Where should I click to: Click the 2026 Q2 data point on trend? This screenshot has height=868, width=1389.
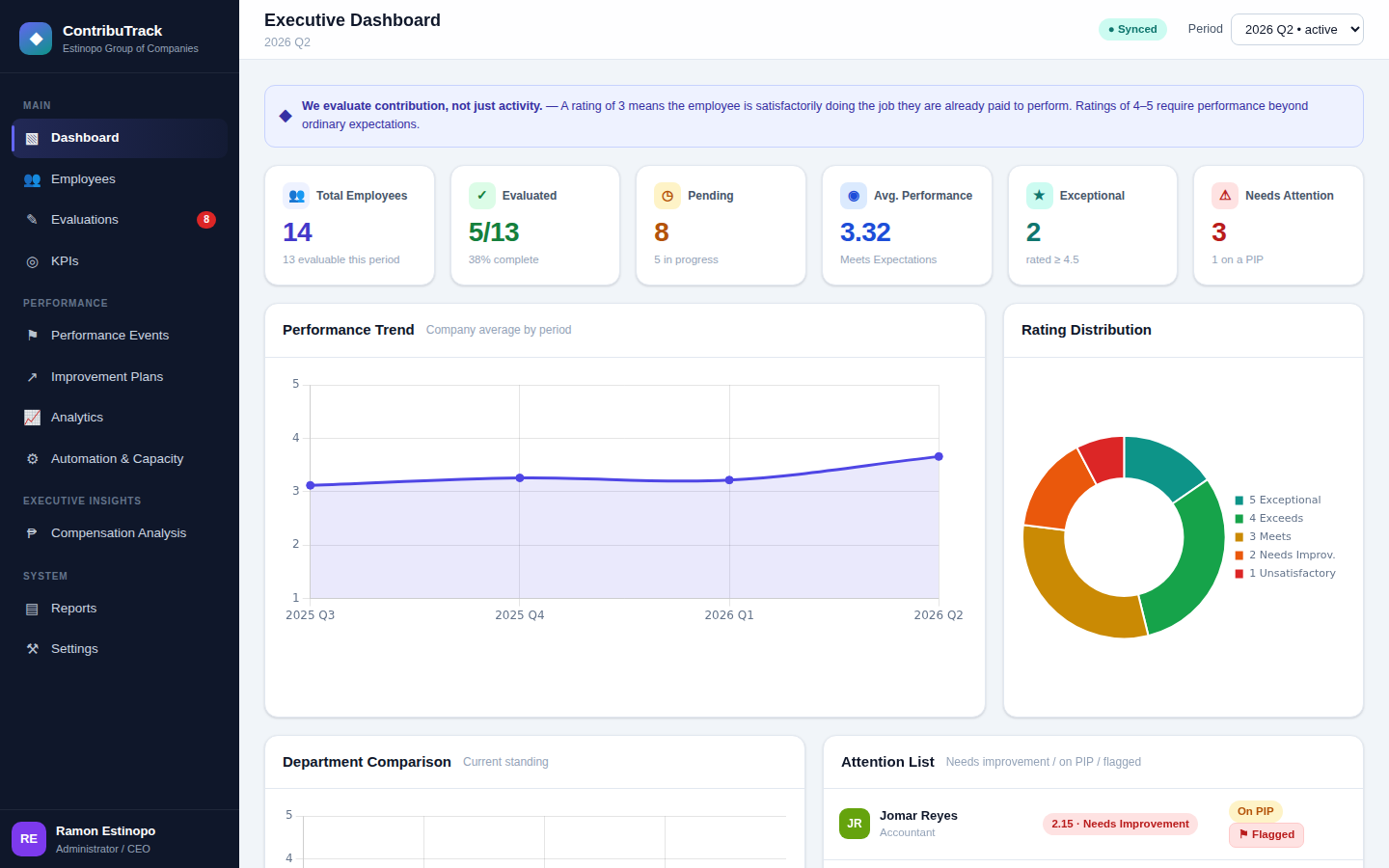939,456
